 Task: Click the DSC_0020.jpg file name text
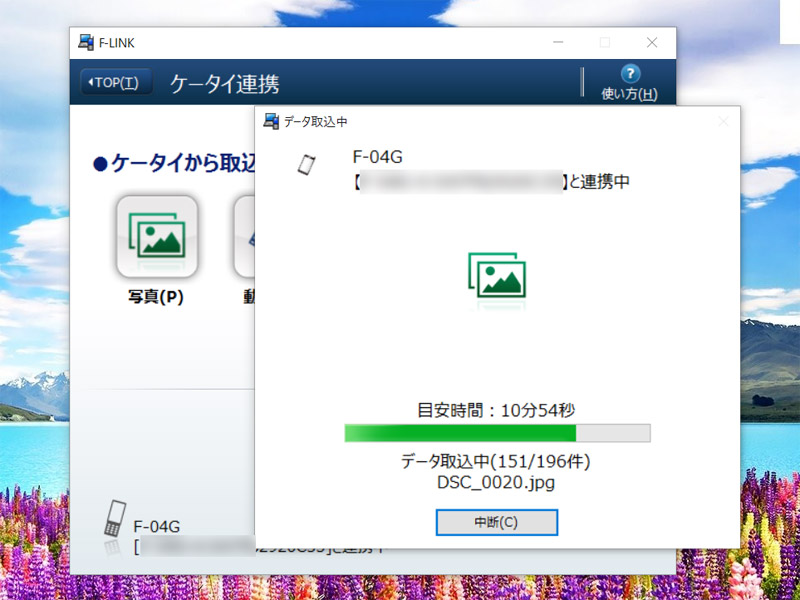[x=496, y=482]
